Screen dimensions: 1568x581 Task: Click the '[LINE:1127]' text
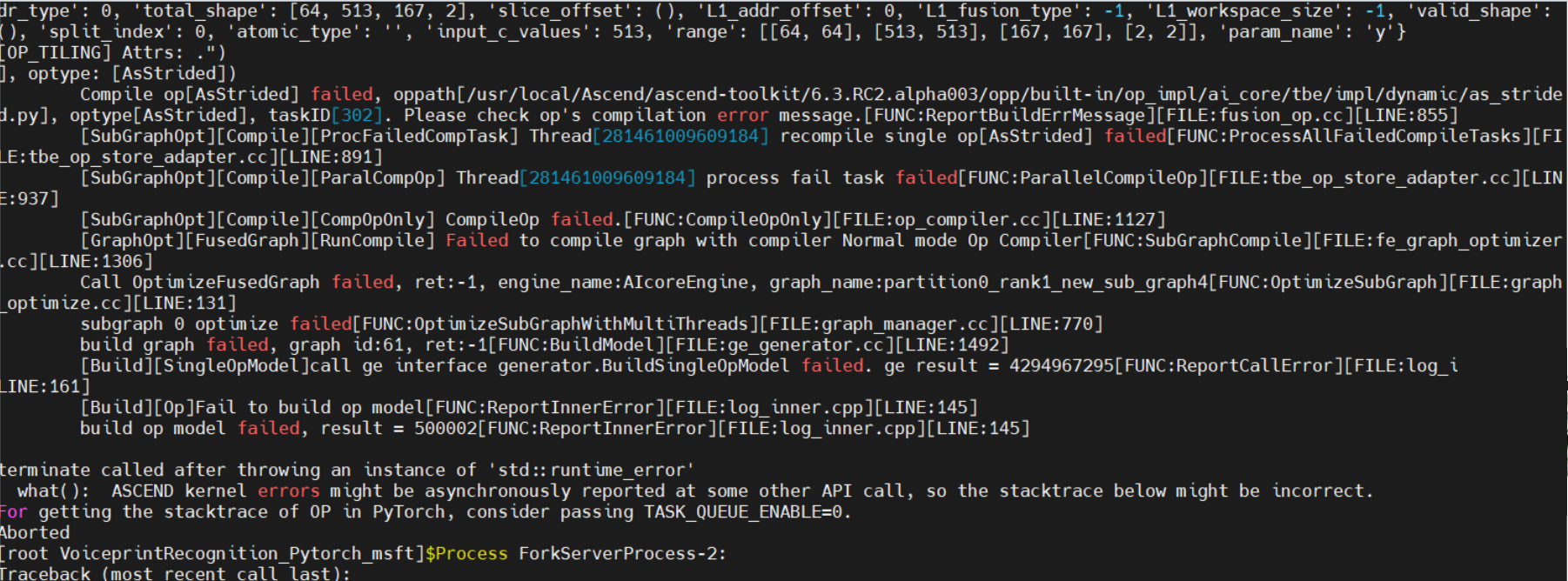(x=1109, y=220)
